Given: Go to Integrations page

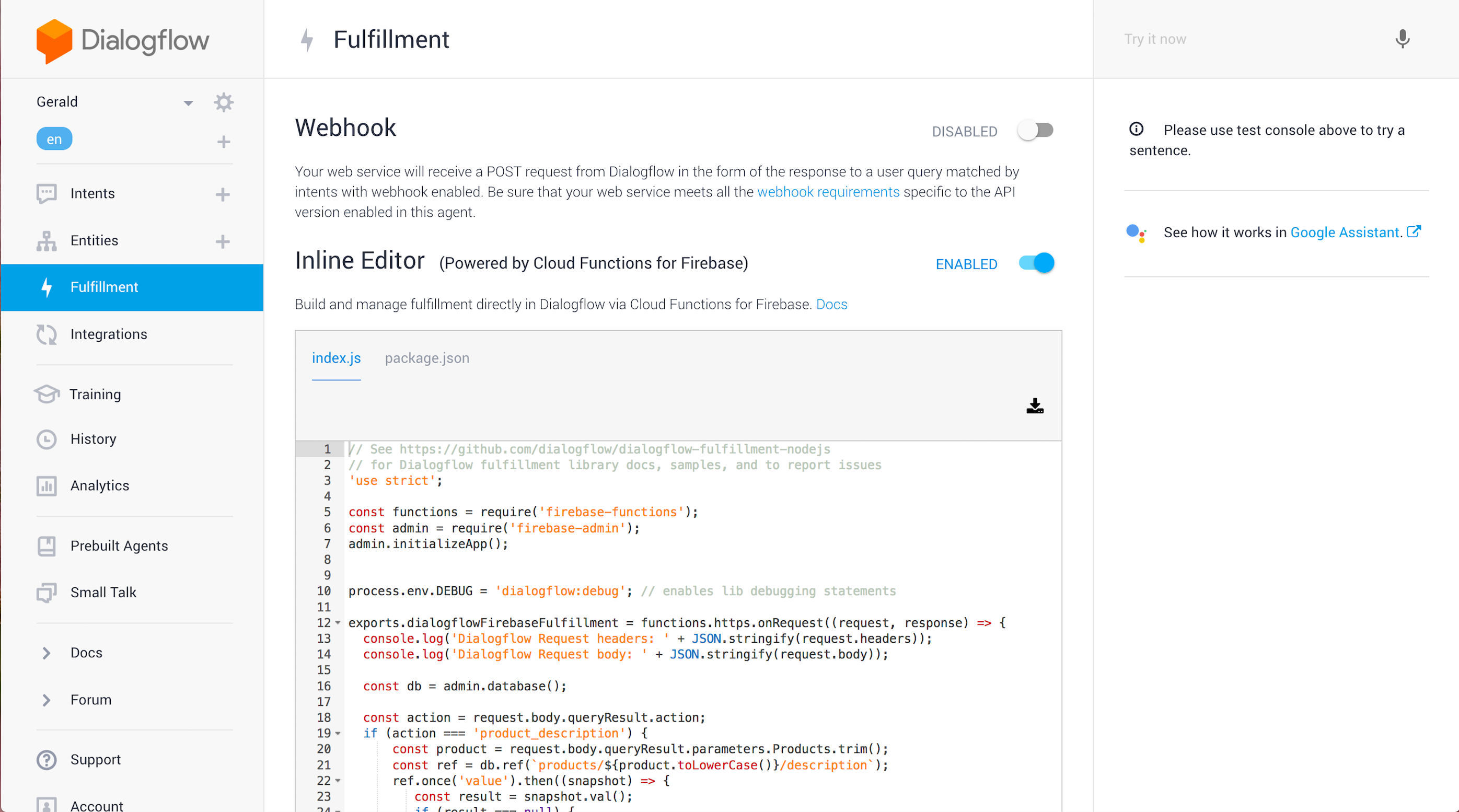Looking at the screenshot, I should click(x=109, y=334).
